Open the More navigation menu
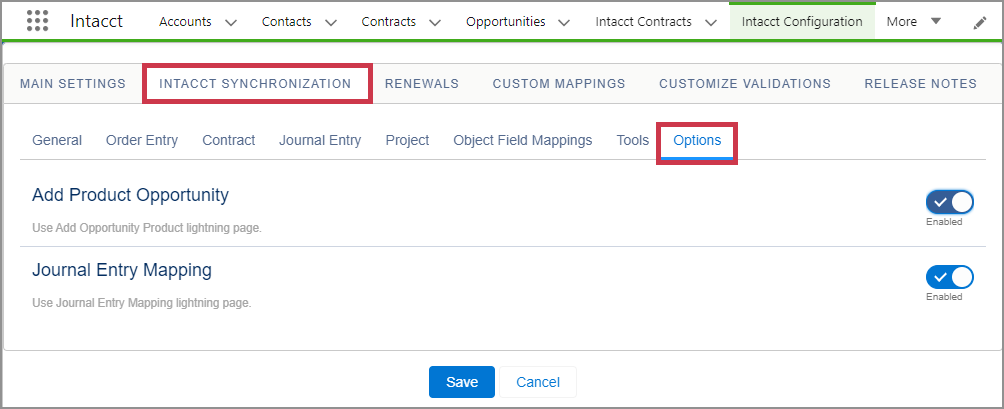This screenshot has width=1004, height=409. (914, 21)
